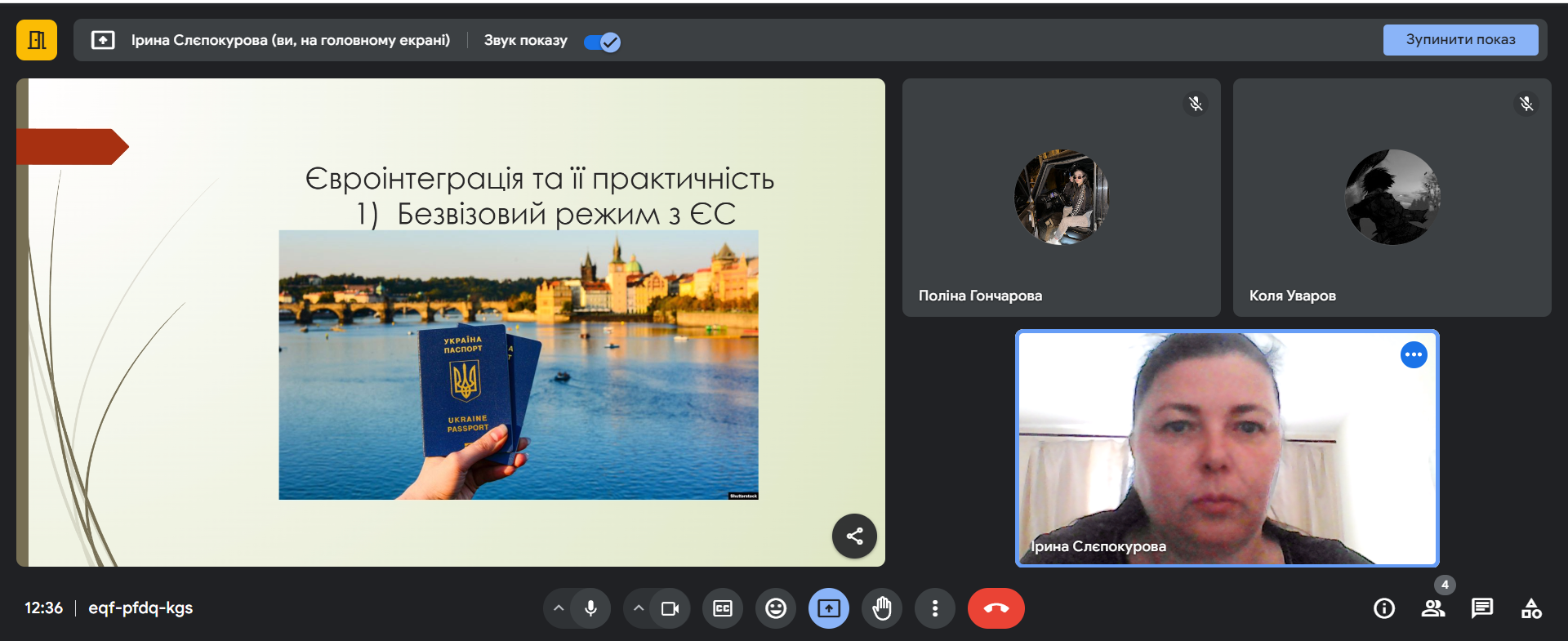Image resolution: width=1568 pixels, height=641 pixels.
Task: Click the present screen button
Action: (829, 608)
